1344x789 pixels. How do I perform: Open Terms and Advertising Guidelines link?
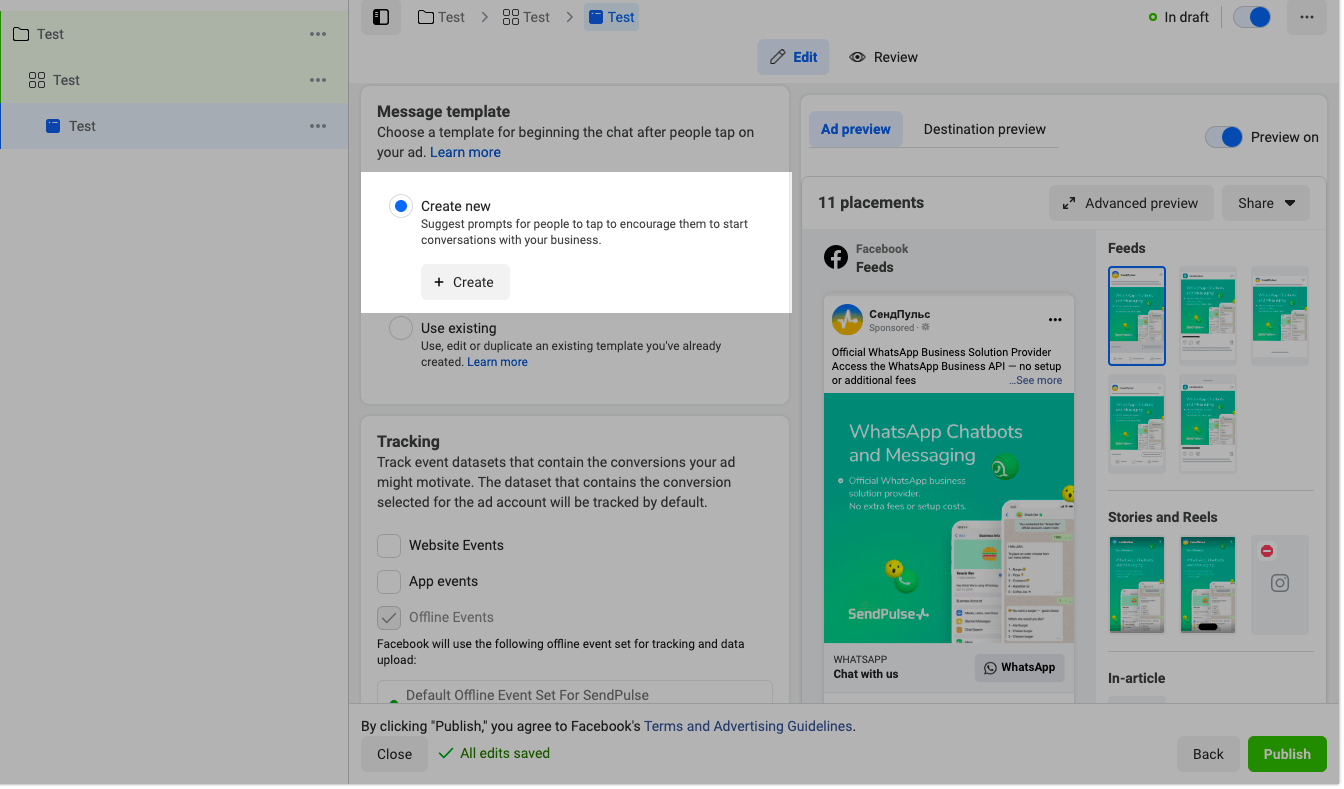[748, 726]
